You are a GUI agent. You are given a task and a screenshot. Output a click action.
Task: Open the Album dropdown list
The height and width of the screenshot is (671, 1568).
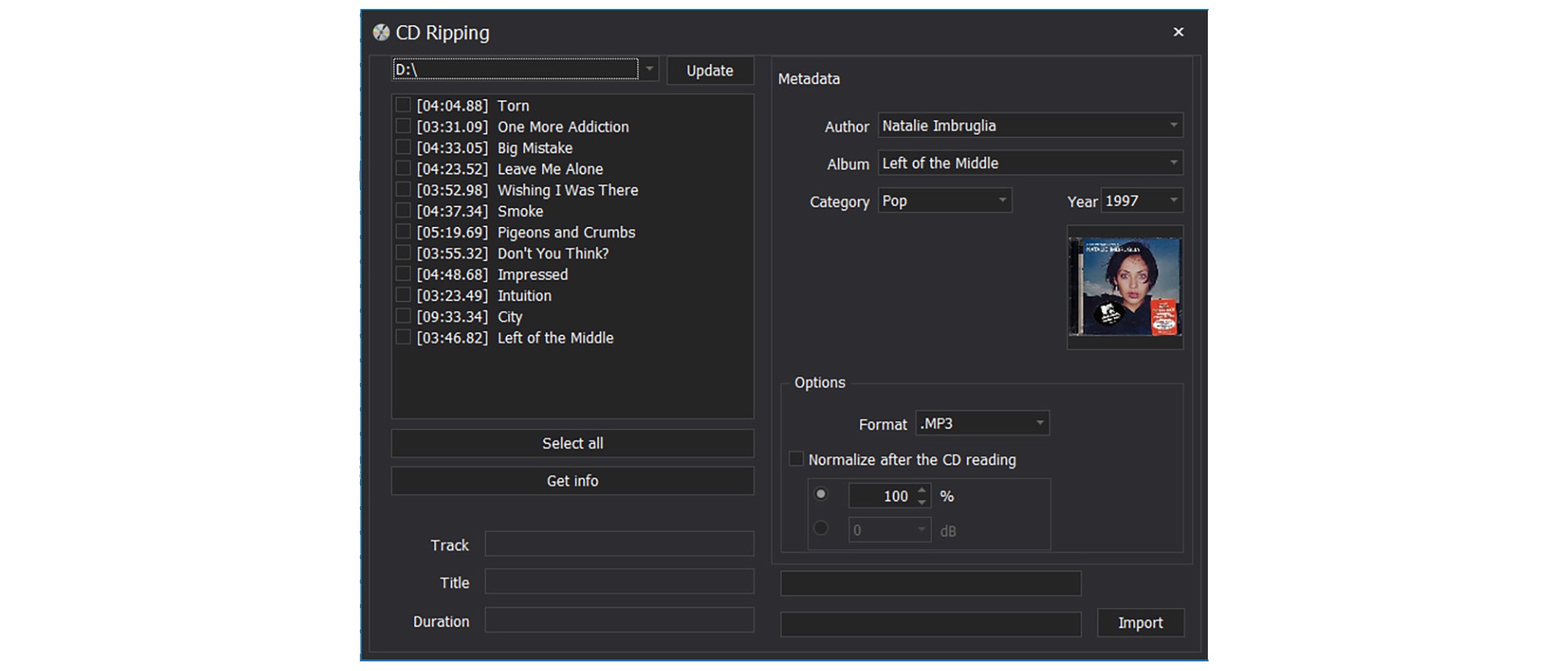click(x=1174, y=163)
